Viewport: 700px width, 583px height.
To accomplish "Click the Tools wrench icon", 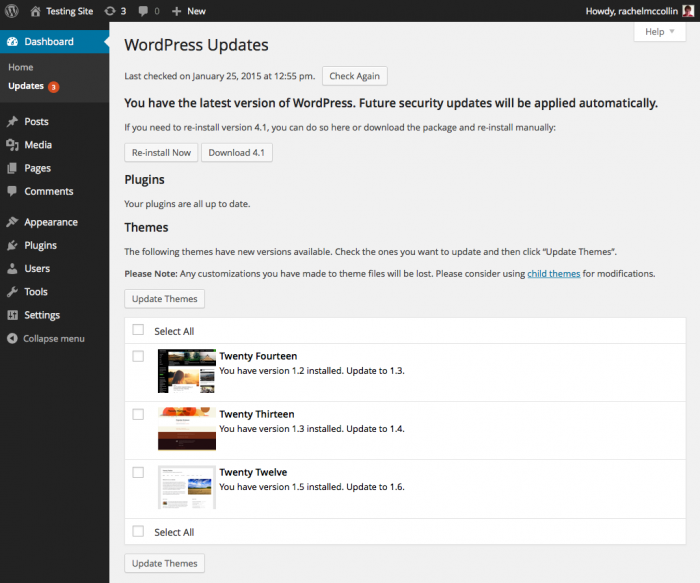I will point(12,292).
